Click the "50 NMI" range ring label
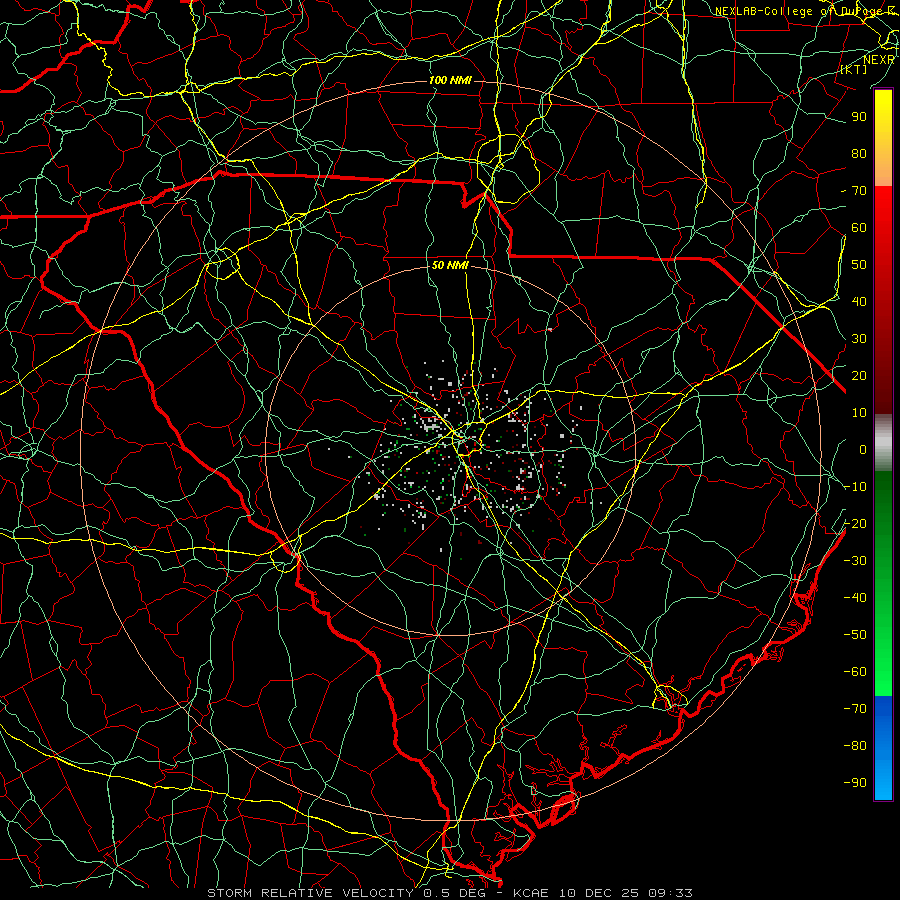The image size is (900, 900). tap(450, 265)
